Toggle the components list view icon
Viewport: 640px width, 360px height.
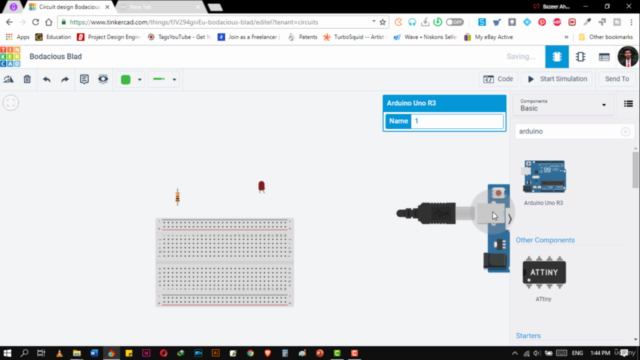point(628,104)
